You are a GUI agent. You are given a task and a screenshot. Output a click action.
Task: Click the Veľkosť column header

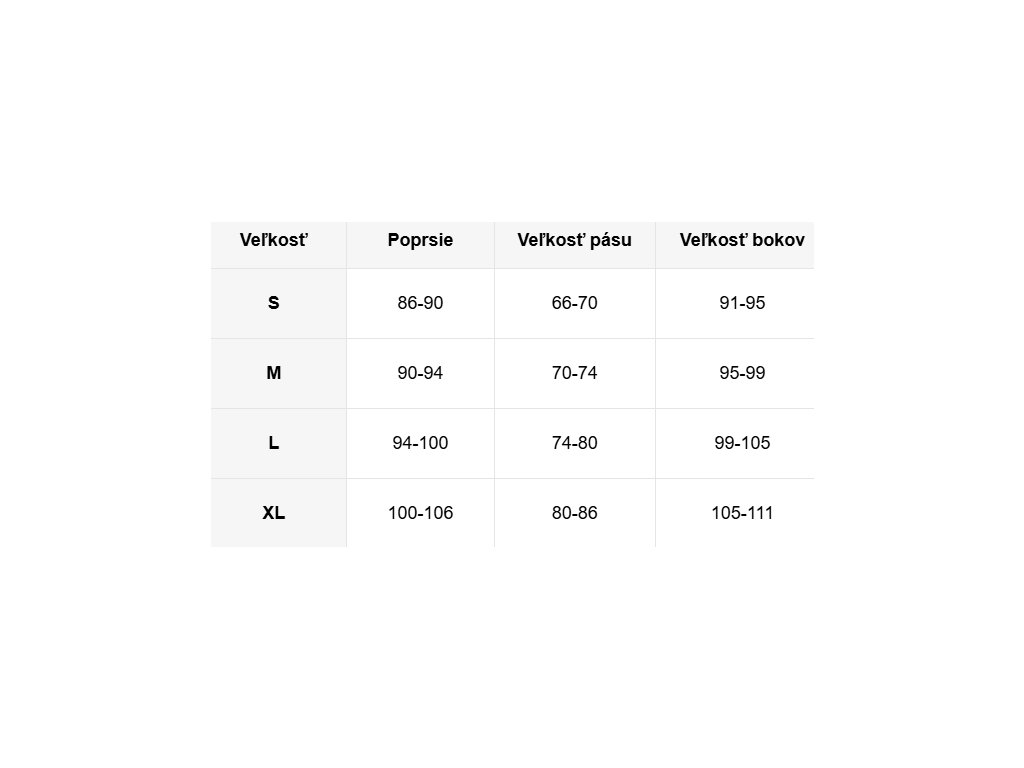point(274,240)
